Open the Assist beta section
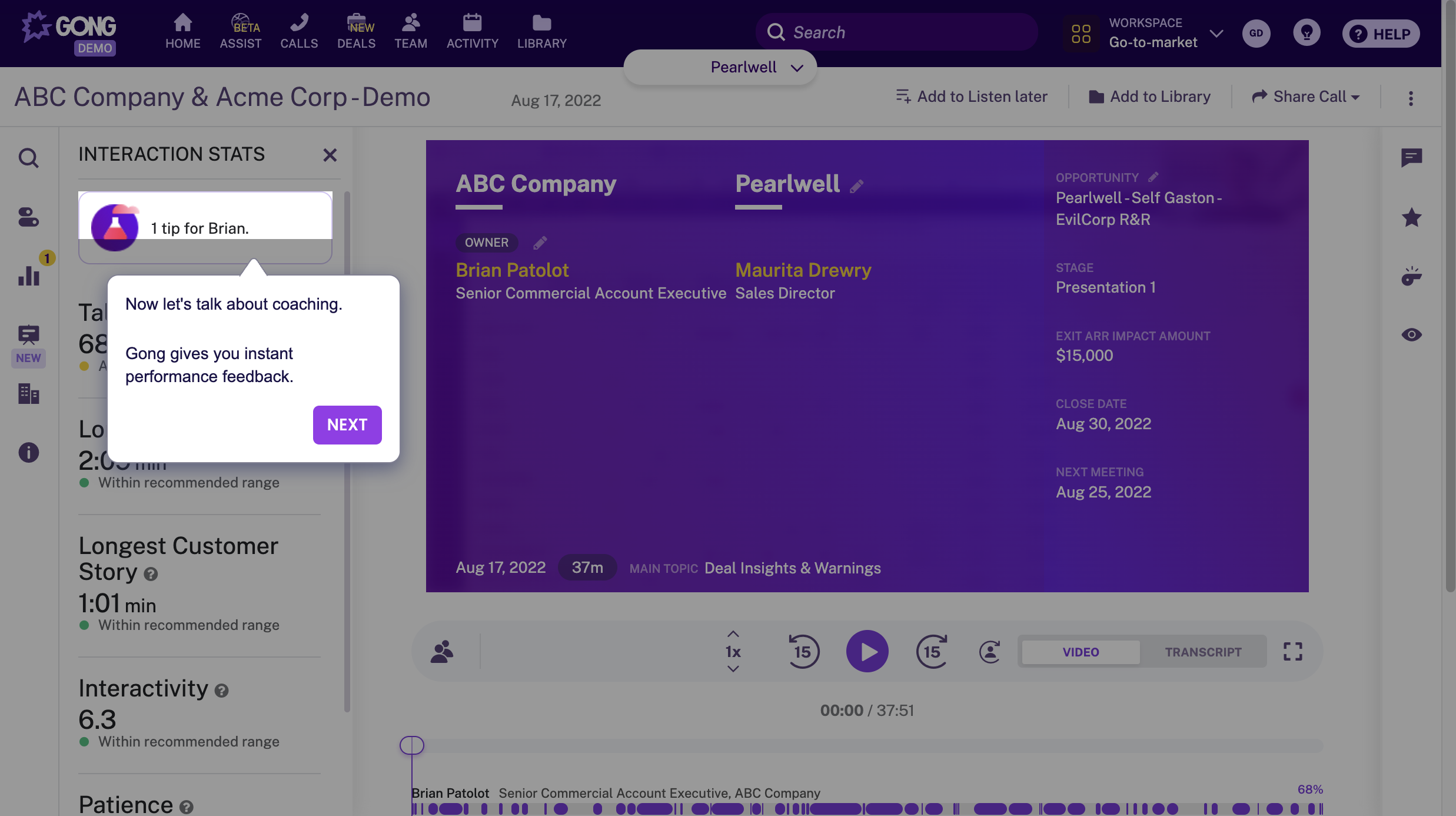This screenshot has width=1456, height=816. 240,32
